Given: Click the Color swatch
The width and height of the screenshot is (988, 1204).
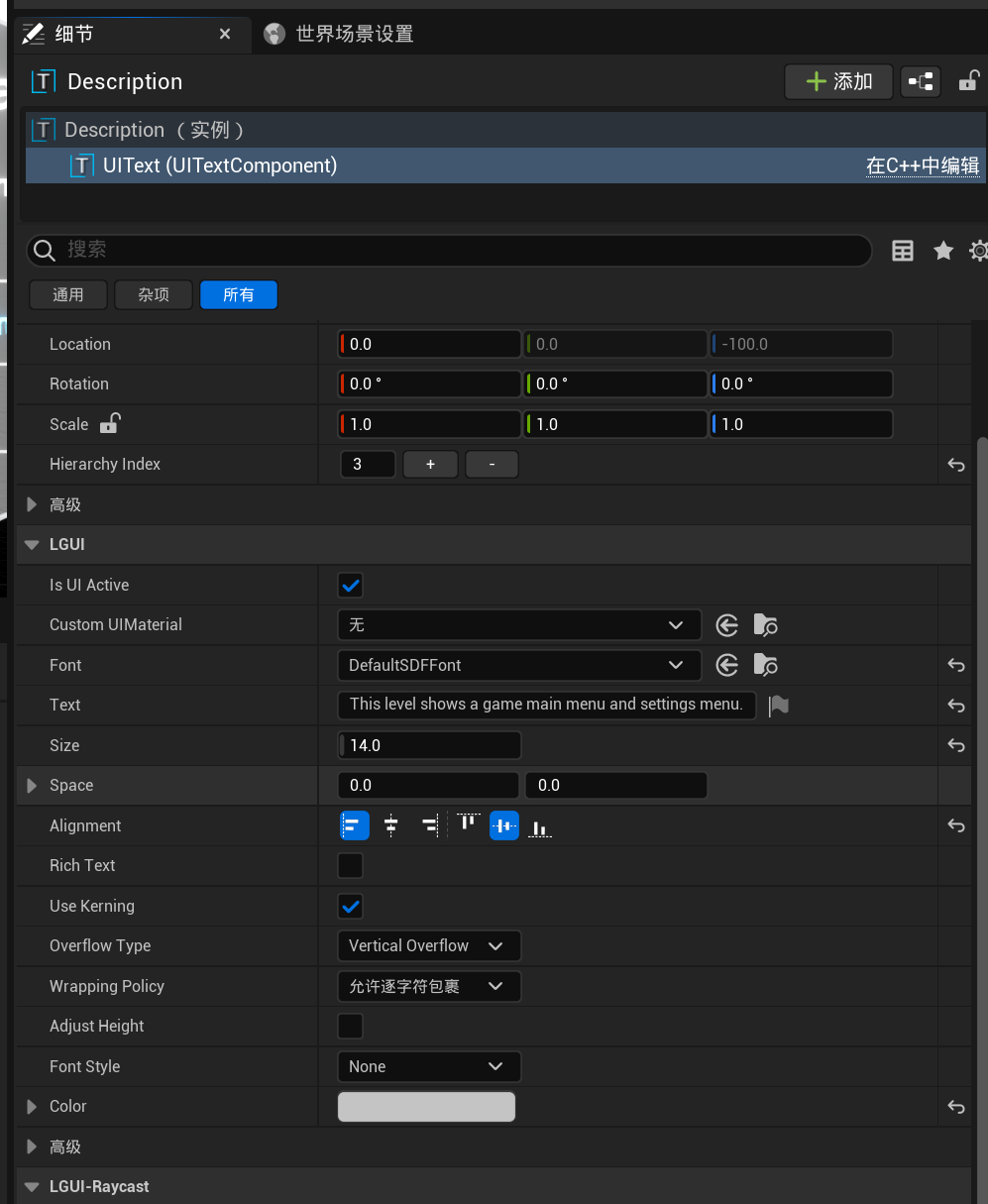Looking at the screenshot, I should coord(426,1107).
